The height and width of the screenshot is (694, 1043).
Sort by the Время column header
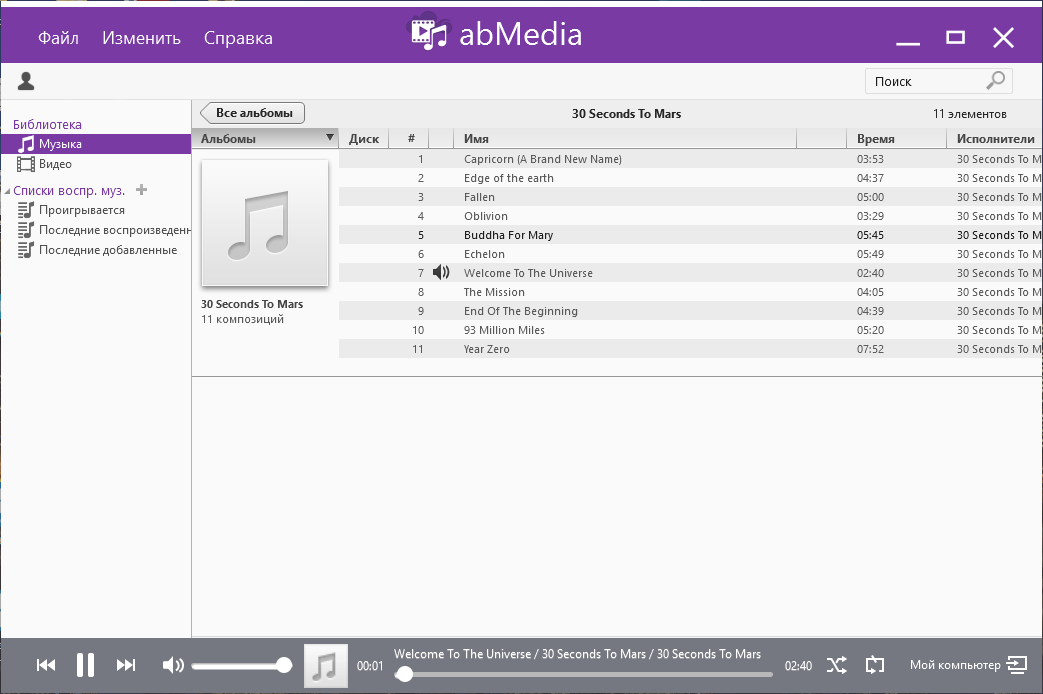coord(896,138)
